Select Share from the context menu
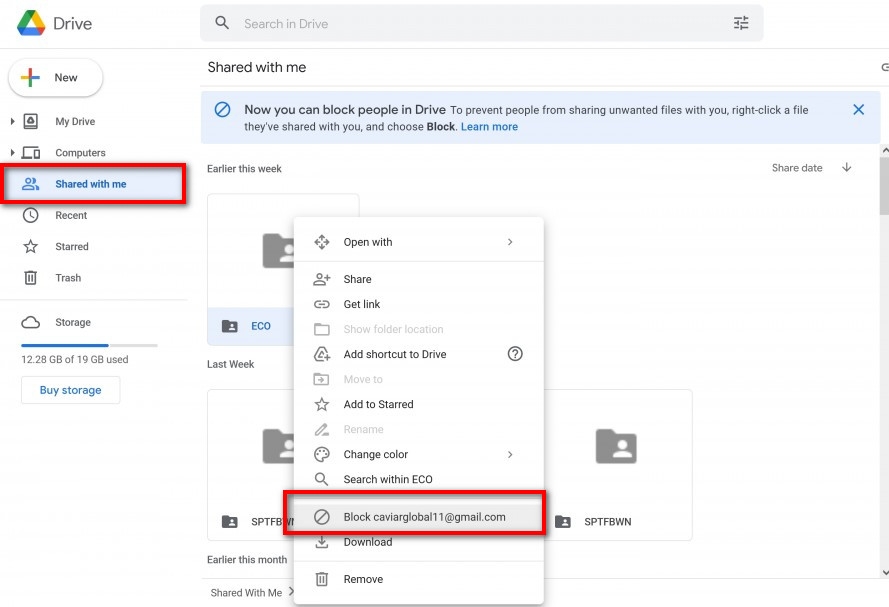Screen dimensions: 889x607 click(x=418, y=279)
